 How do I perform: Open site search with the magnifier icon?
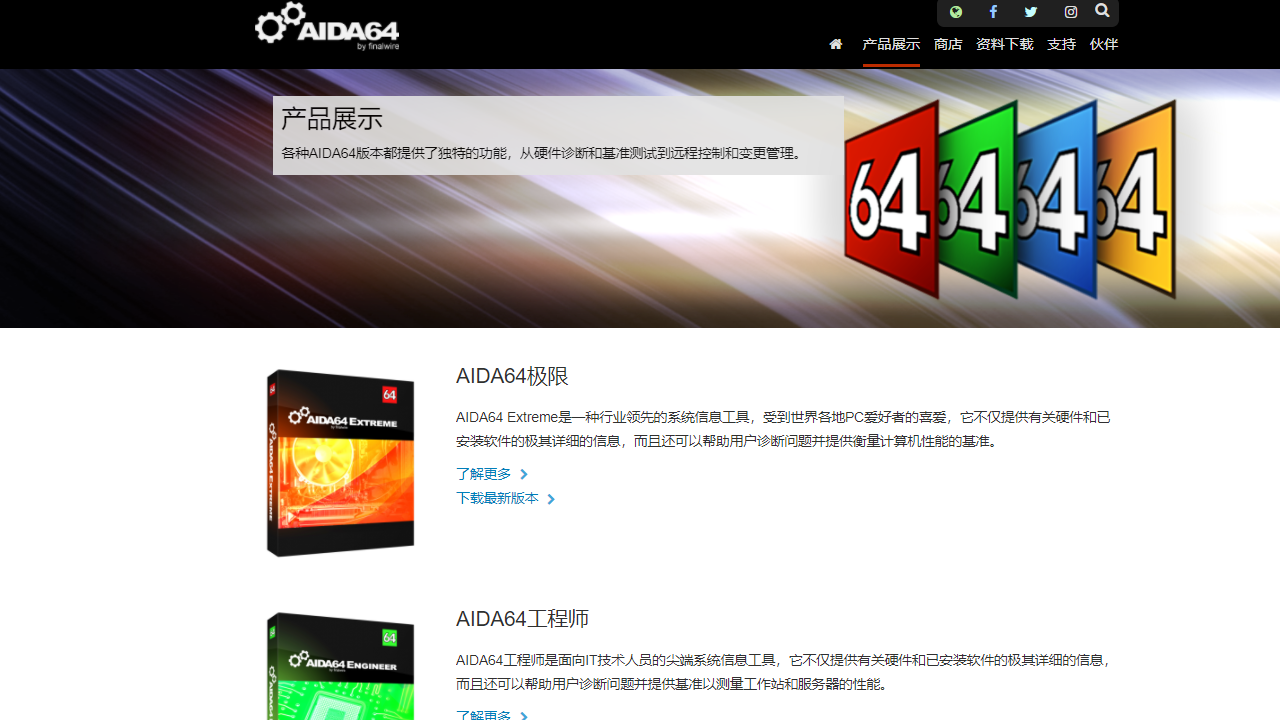point(1102,11)
